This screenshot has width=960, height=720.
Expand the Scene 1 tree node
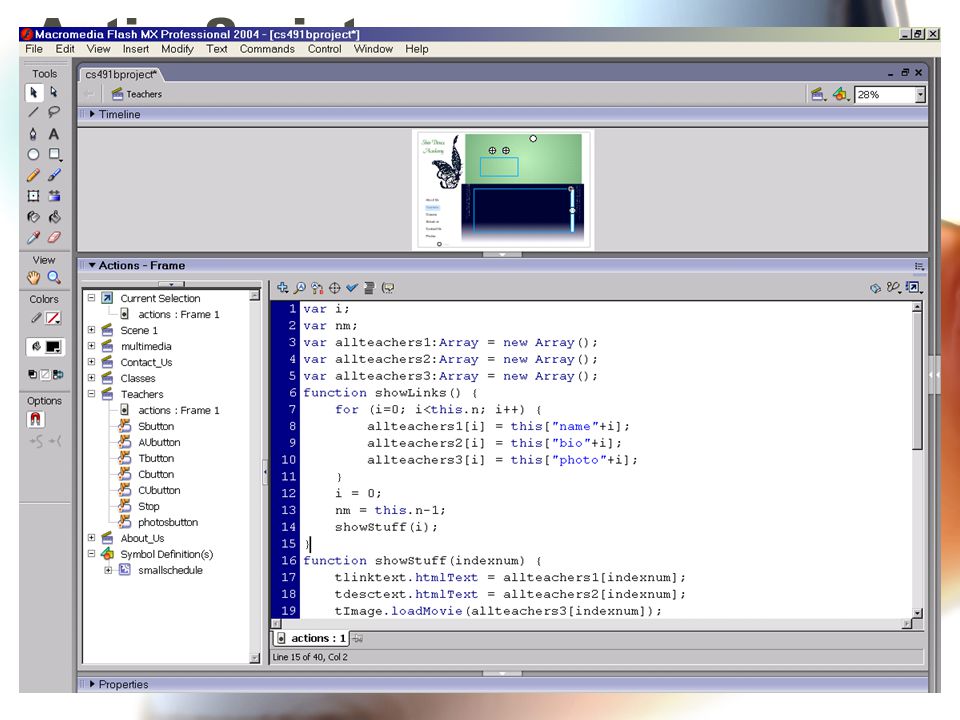[x=91, y=330]
